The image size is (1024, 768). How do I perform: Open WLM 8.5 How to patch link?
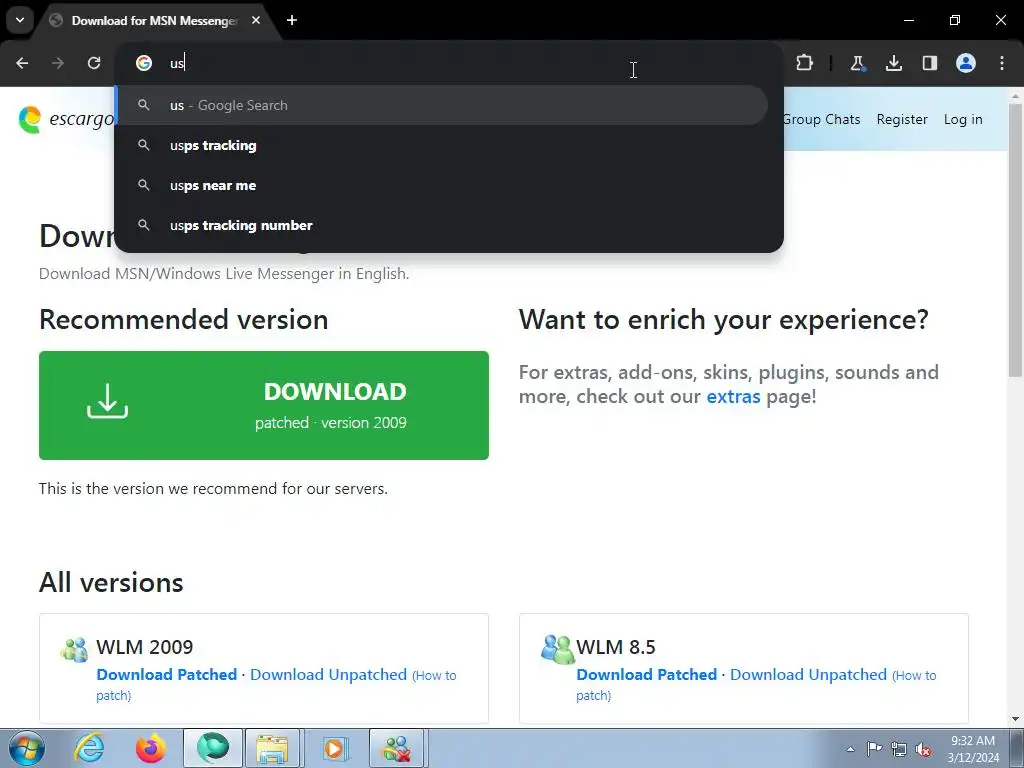(914, 676)
